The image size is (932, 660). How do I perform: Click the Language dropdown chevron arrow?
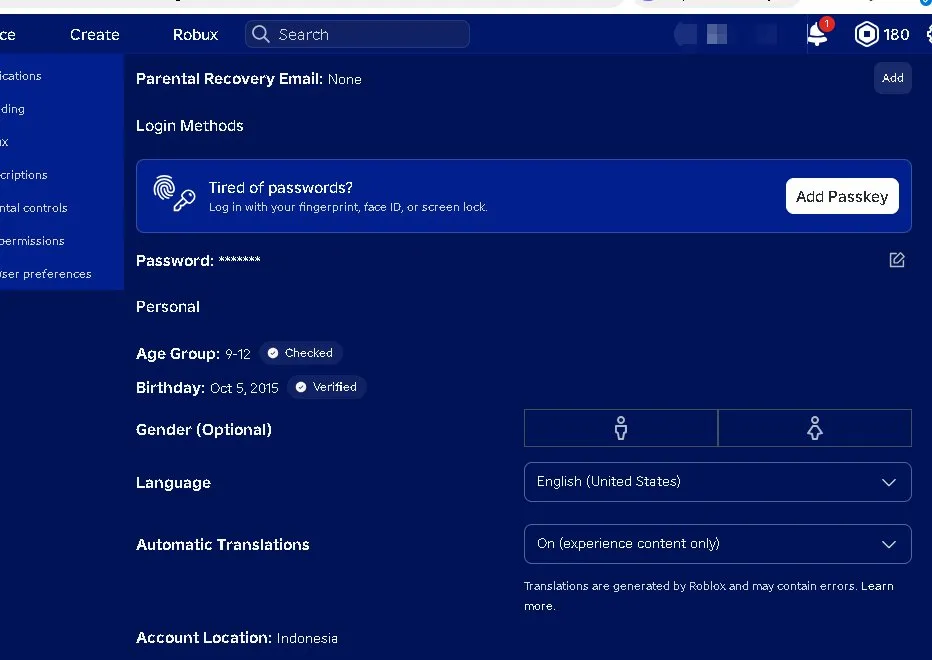[x=889, y=482]
